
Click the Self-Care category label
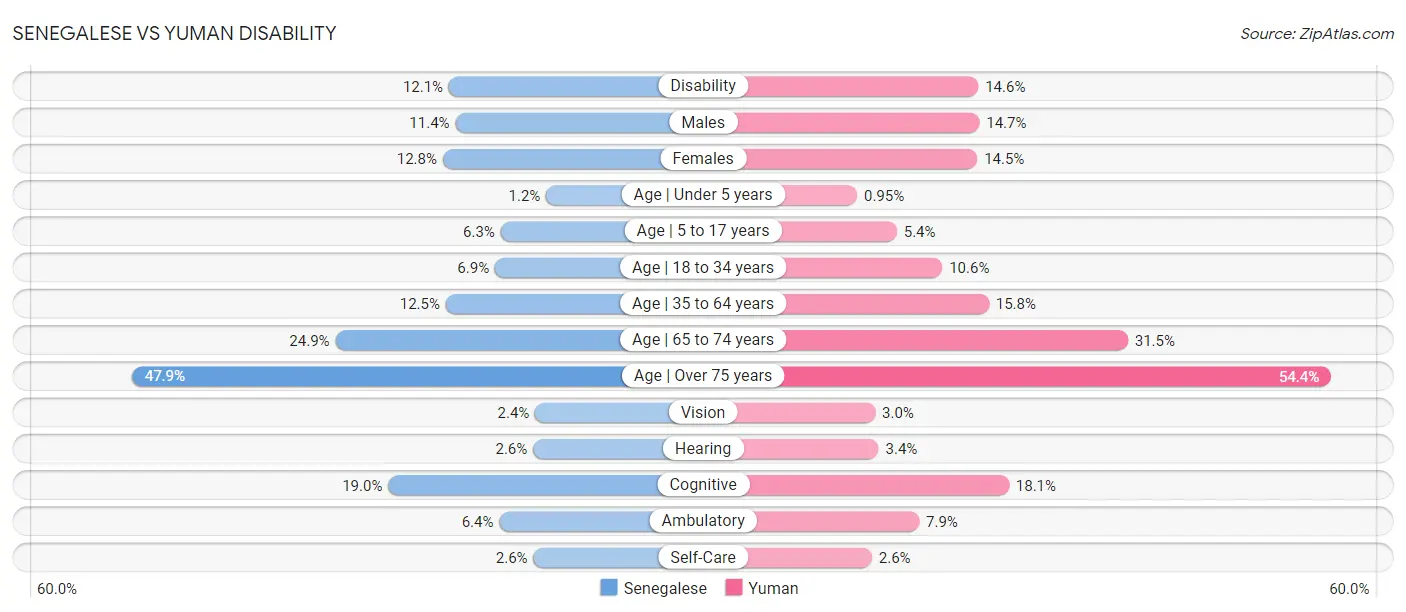click(x=703, y=557)
